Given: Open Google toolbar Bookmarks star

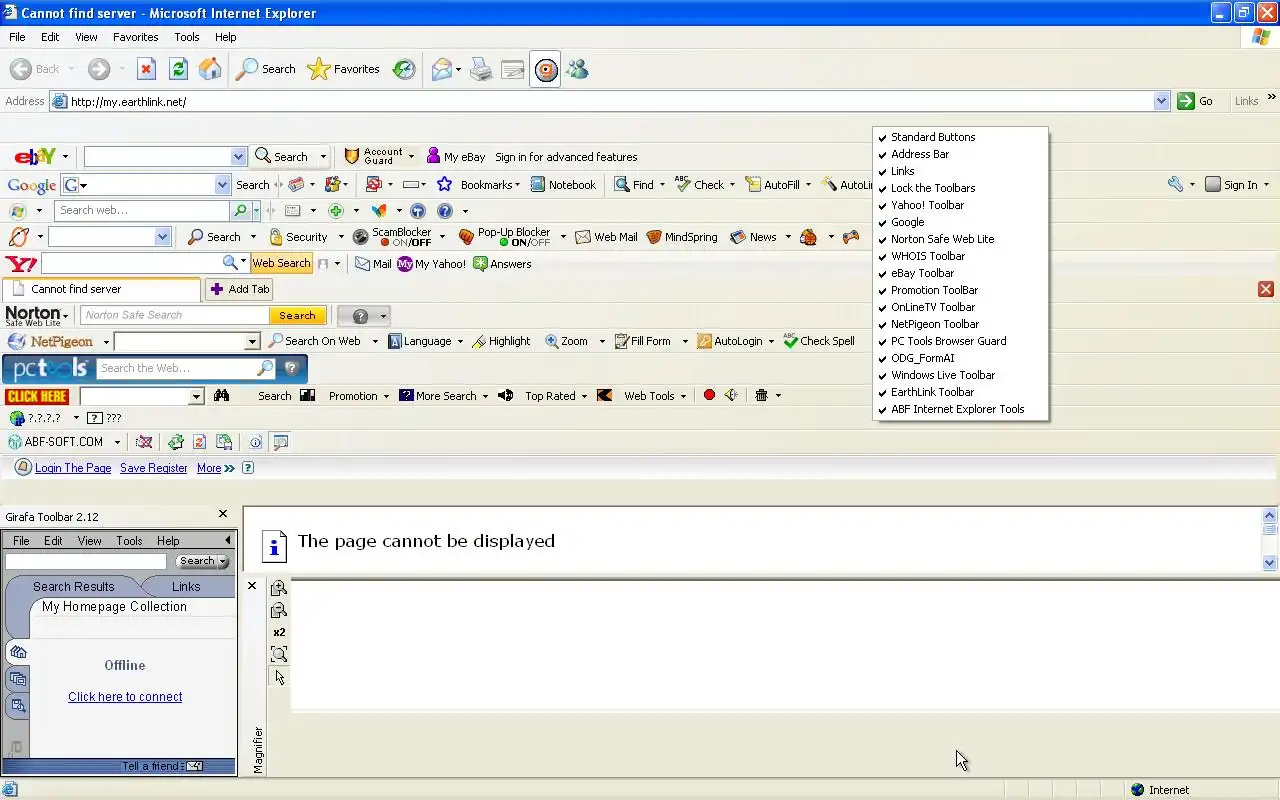Looking at the screenshot, I should (x=444, y=184).
